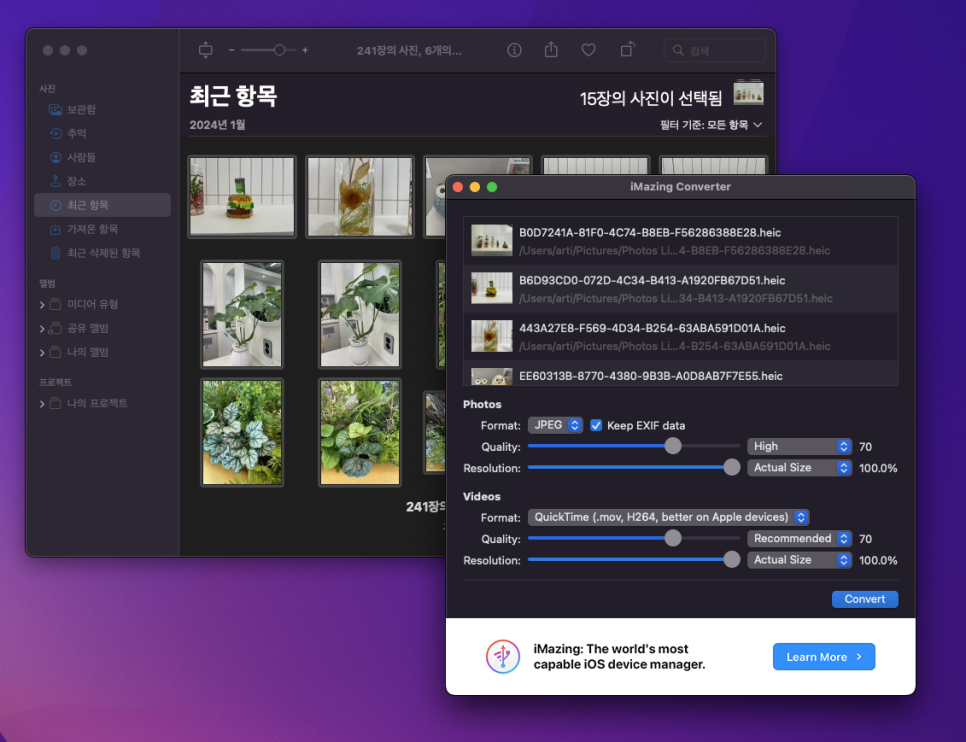The height and width of the screenshot is (742, 966).
Task: Click the Convert button
Action: (864, 599)
